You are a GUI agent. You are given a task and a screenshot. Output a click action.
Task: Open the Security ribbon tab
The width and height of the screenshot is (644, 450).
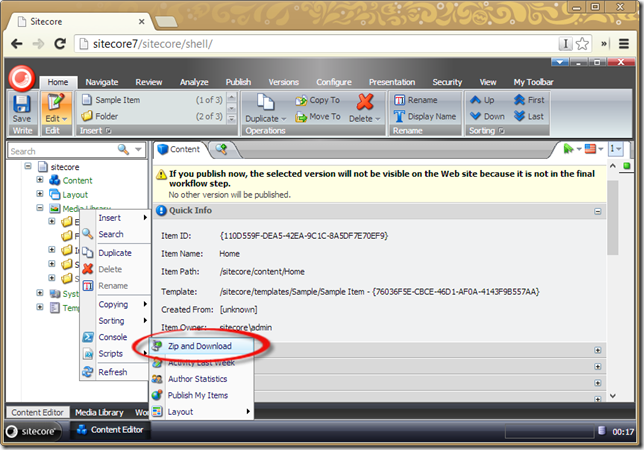click(447, 82)
